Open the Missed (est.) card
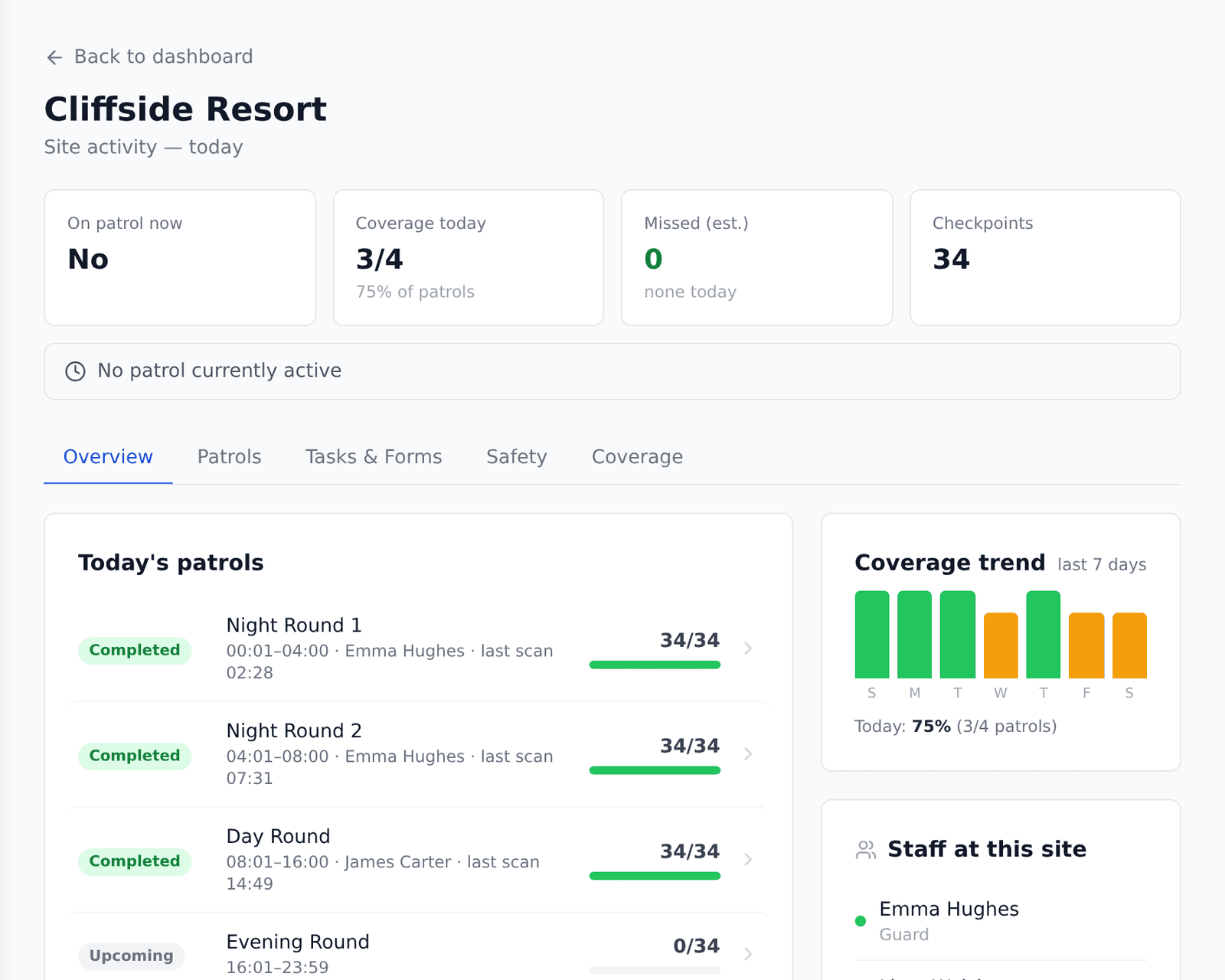Viewport: 1225px width, 980px height. [x=757, y=258]
